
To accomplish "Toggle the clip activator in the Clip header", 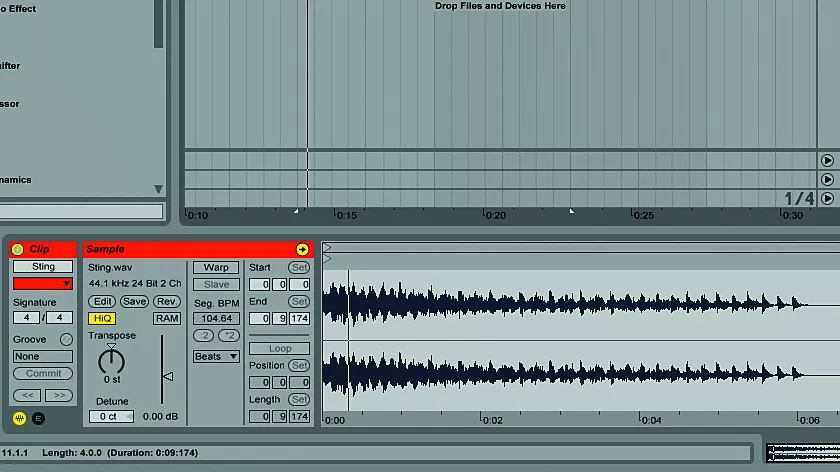I will 18,249.
